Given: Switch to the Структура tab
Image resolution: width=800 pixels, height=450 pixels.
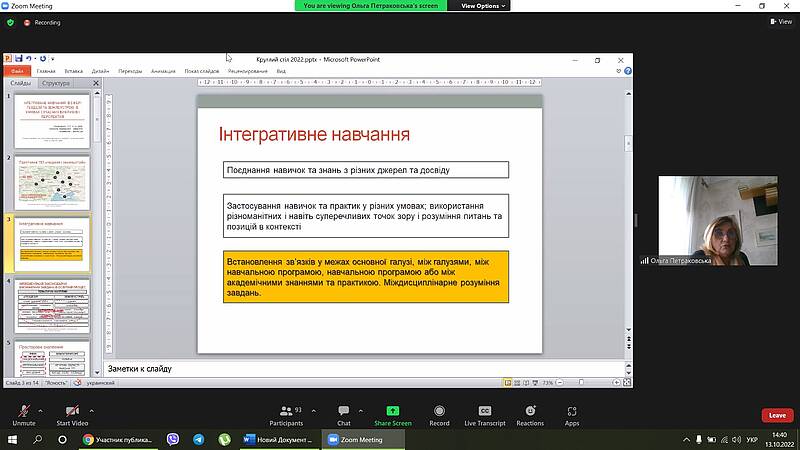Looking at the screenshot, I should [57, 83].
